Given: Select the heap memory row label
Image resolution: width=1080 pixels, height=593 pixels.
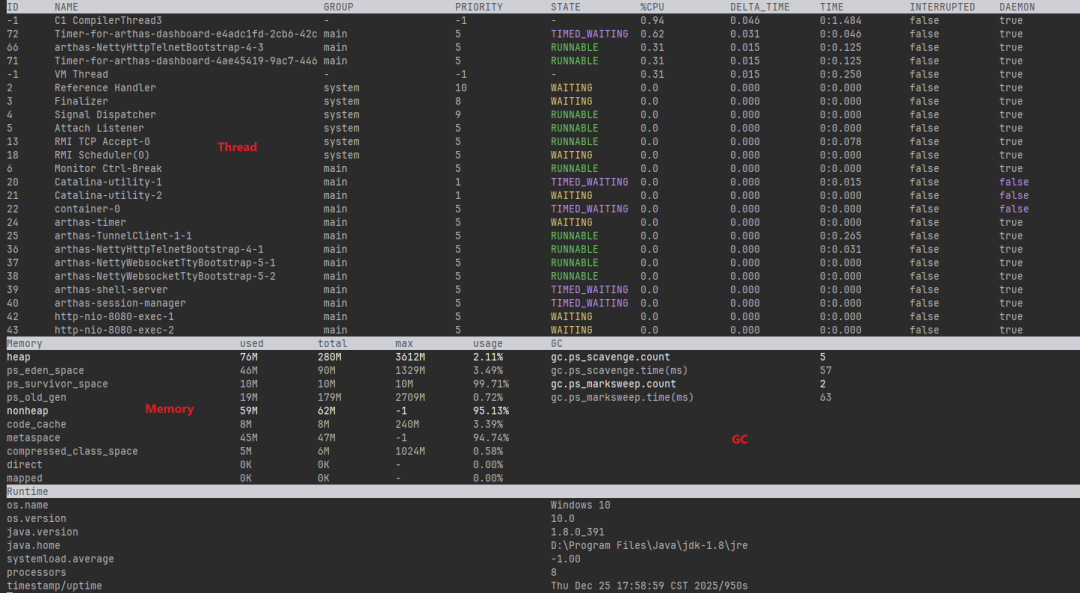Looking at the screenshot, I should [x=19, y=357].
